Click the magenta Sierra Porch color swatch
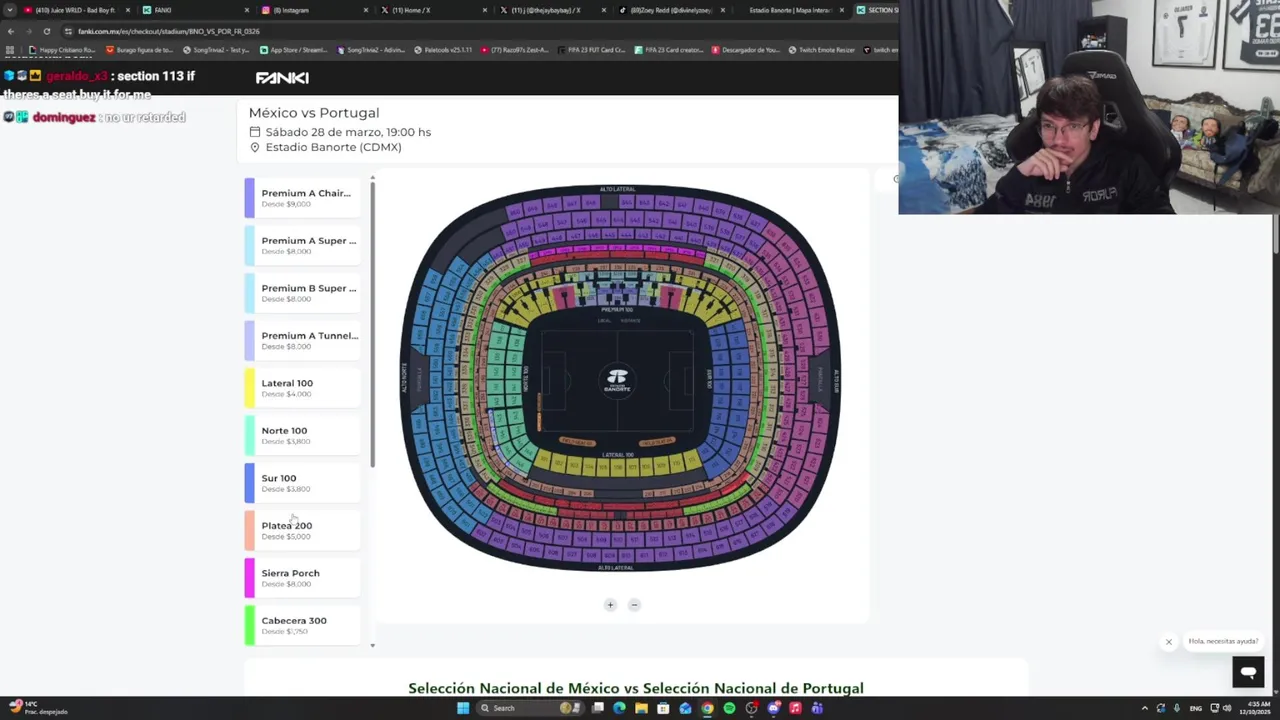The image size is (1280, 720). tap(249, 578)
